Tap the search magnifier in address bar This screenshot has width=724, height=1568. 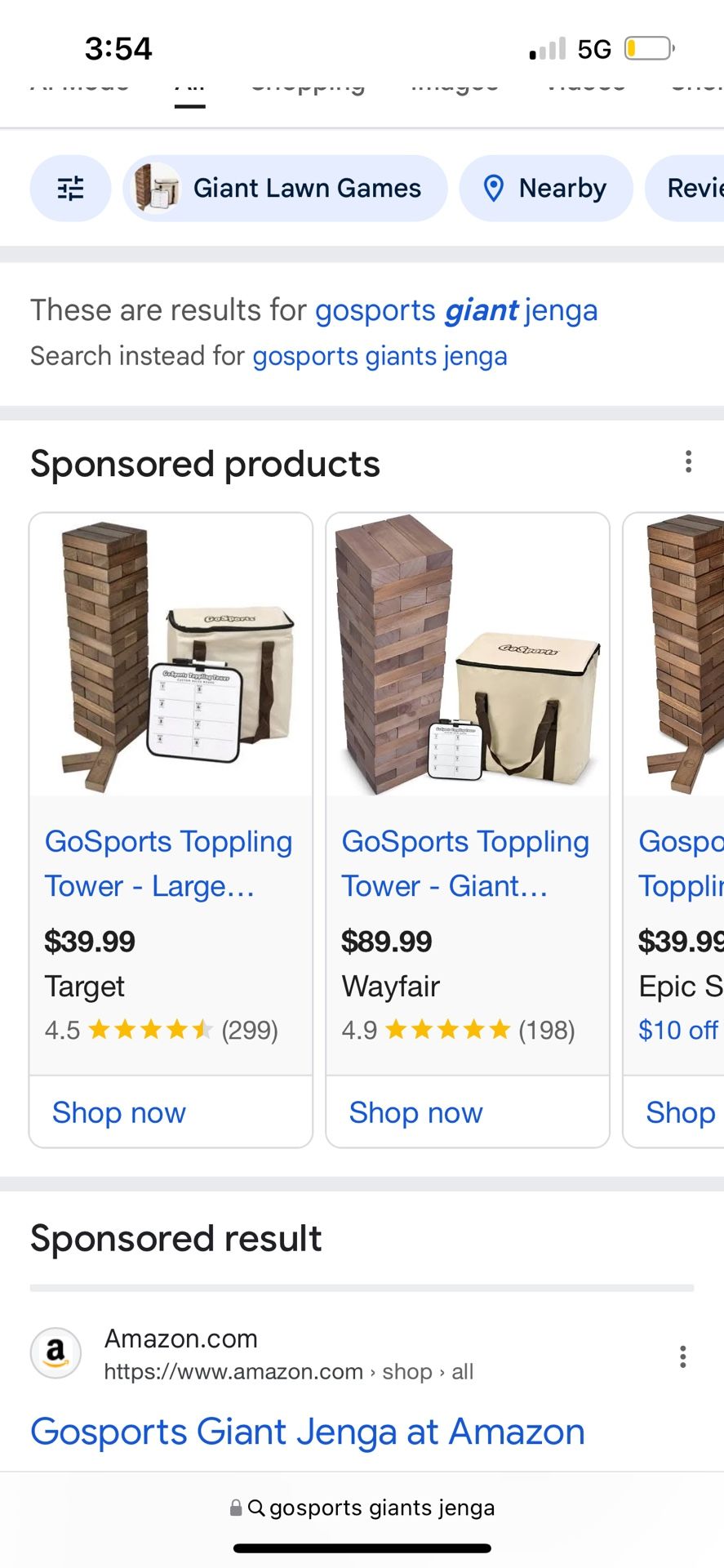[256, 1508]
